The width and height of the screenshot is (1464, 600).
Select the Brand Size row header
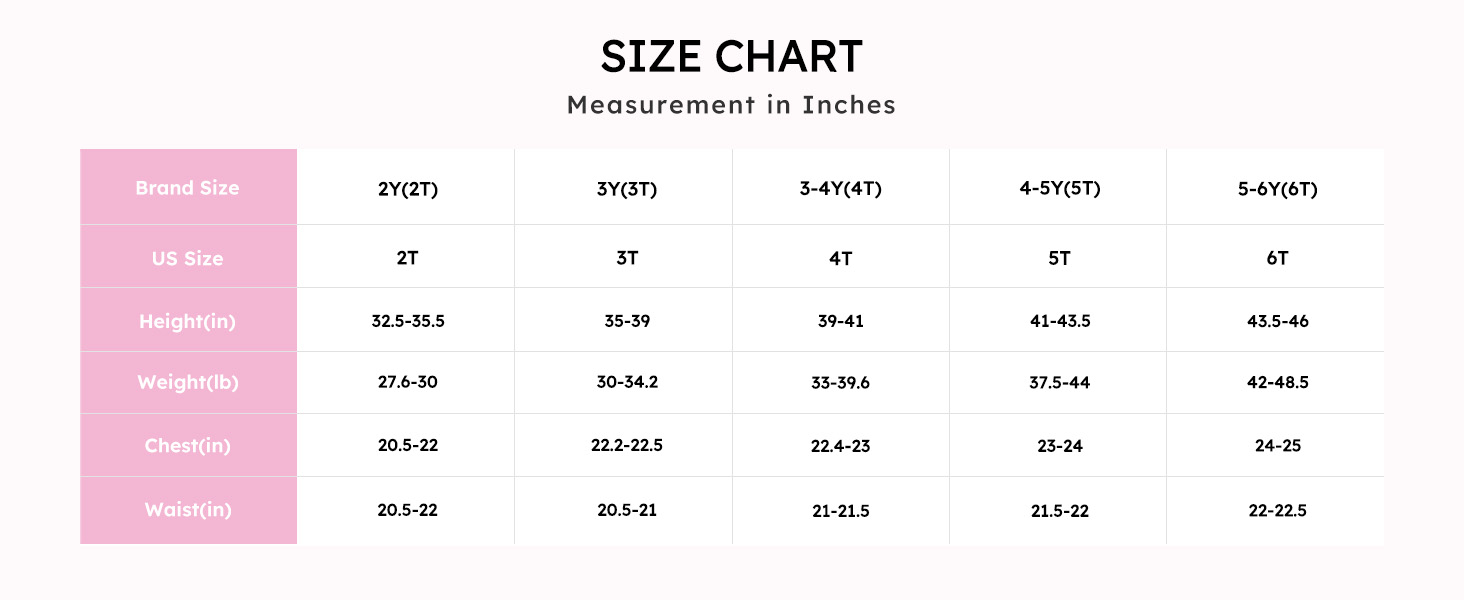(x=188, y=188)
